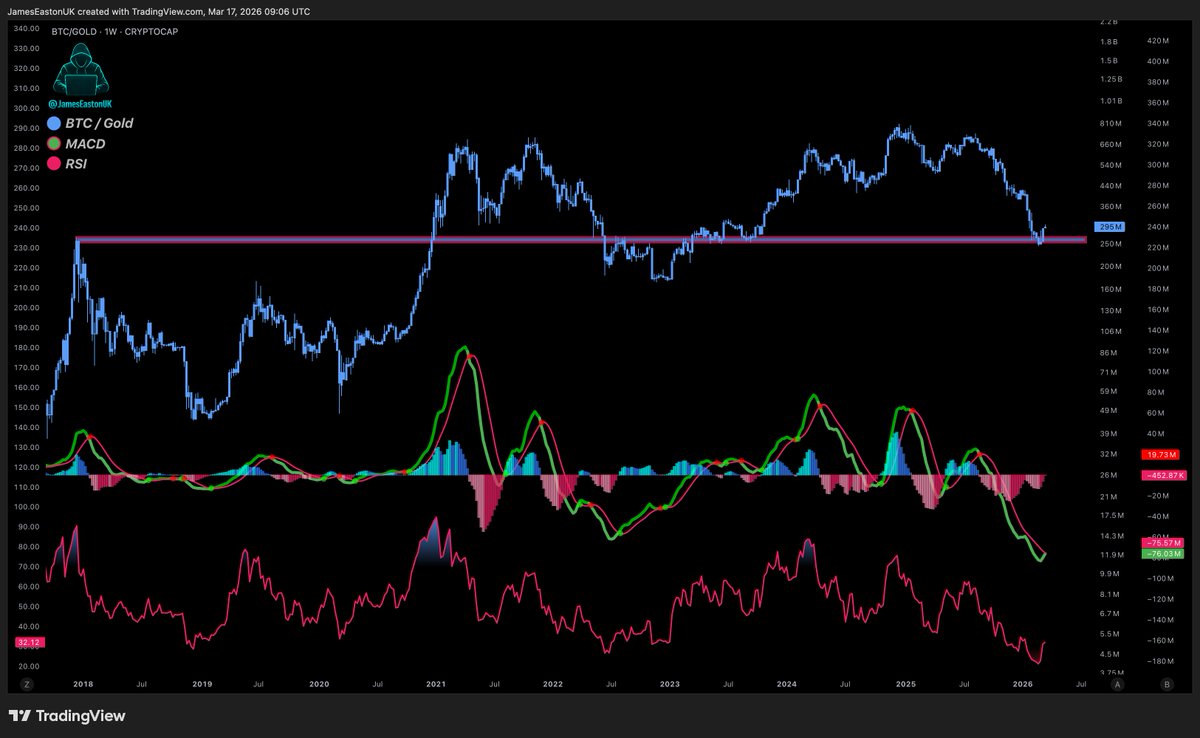Click the hooded hacker avatar logo

[x=80, y=70]
